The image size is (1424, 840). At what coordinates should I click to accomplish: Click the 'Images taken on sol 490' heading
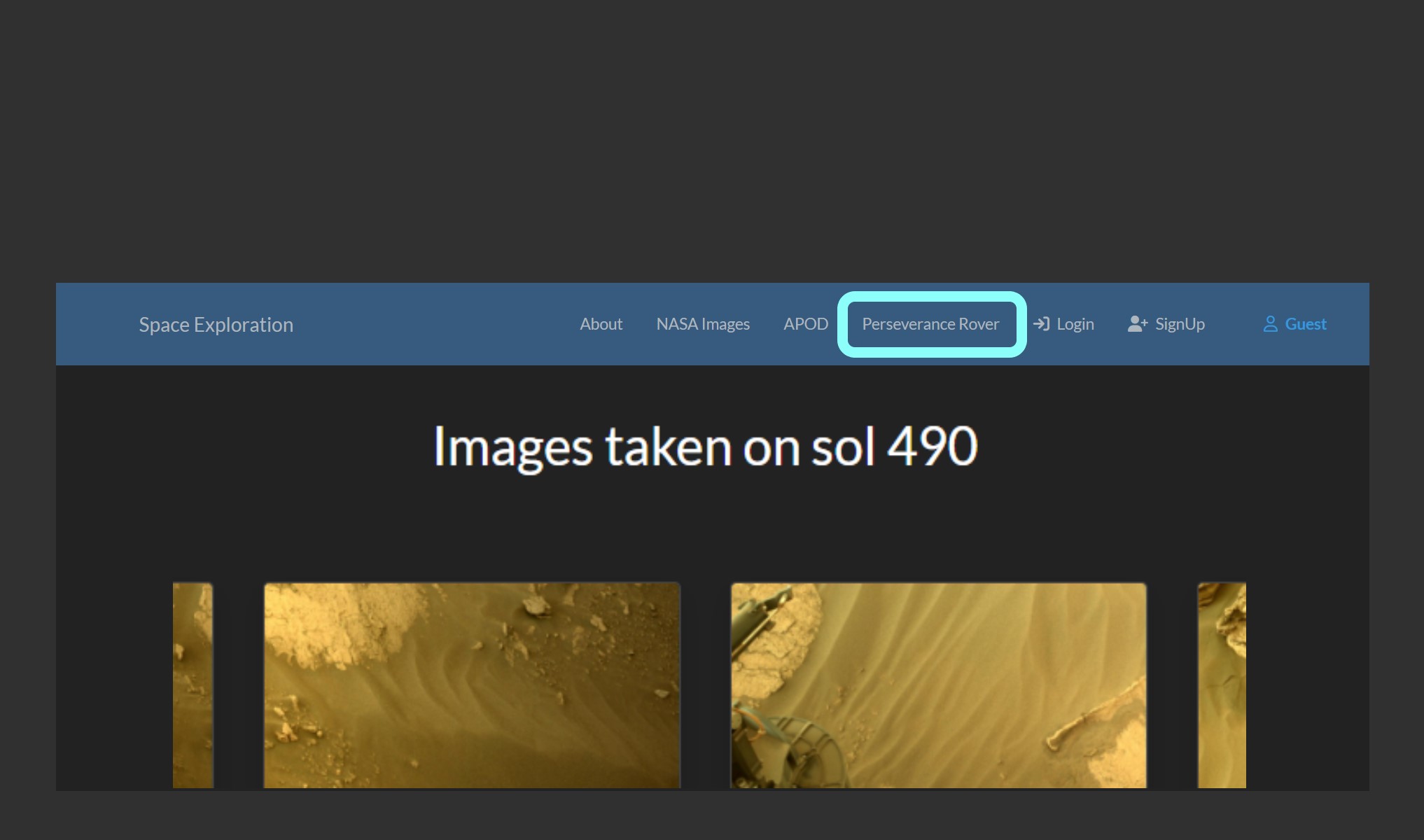[x=705, y=447]
